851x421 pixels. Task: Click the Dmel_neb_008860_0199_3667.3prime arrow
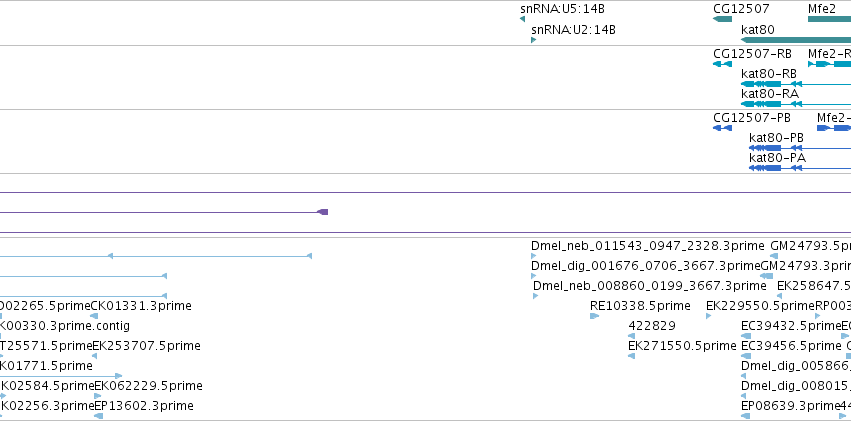click(535, 296)
